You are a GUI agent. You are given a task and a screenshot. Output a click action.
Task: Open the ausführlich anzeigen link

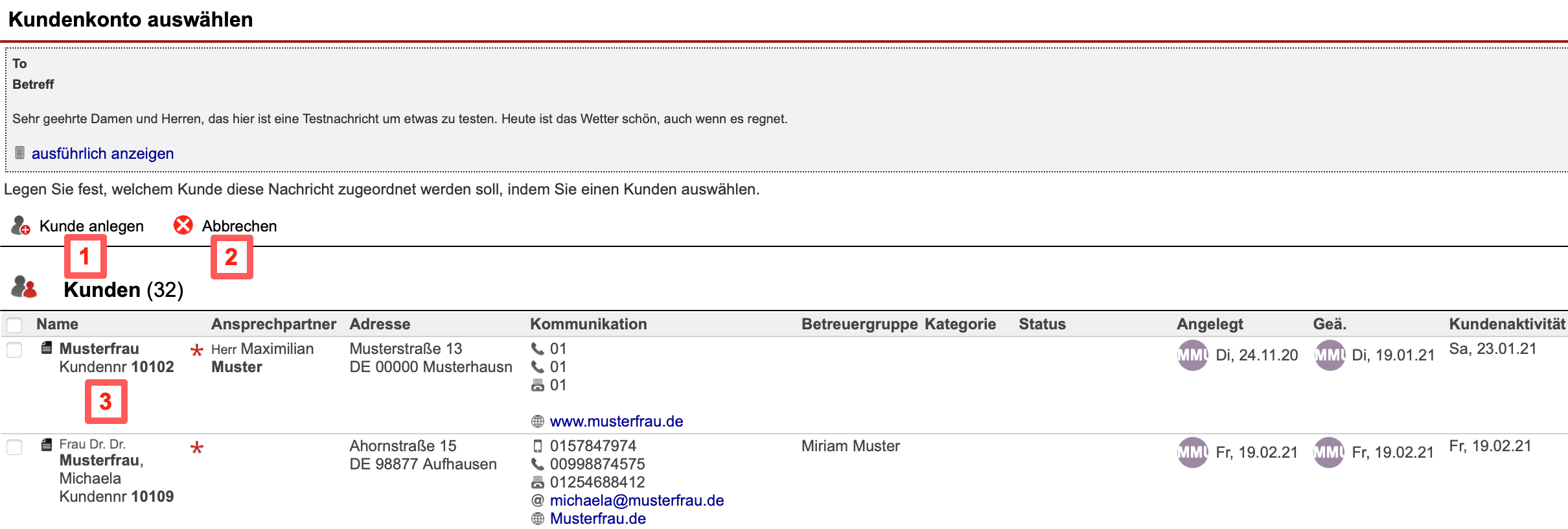point(102,154)
